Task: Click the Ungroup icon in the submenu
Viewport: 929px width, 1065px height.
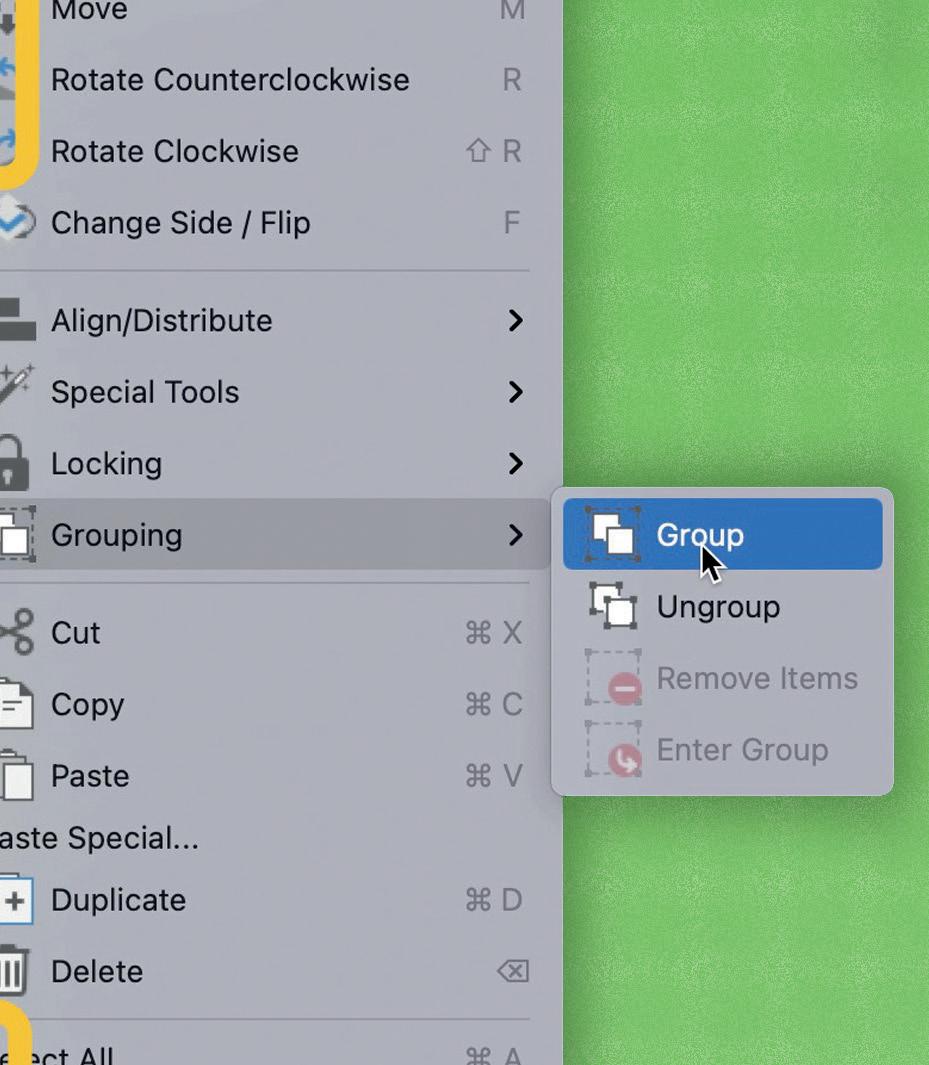Action: 613,606
